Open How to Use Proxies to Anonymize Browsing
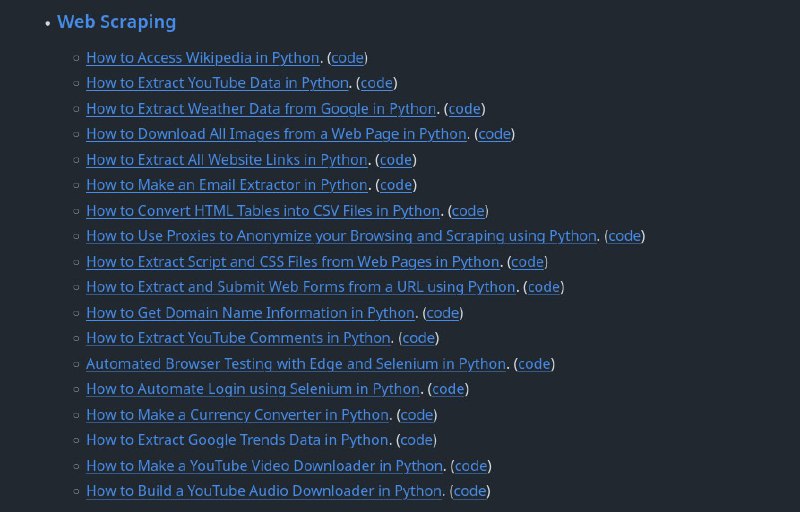Viewport: 800px width, 512px height. click(341, 236)
